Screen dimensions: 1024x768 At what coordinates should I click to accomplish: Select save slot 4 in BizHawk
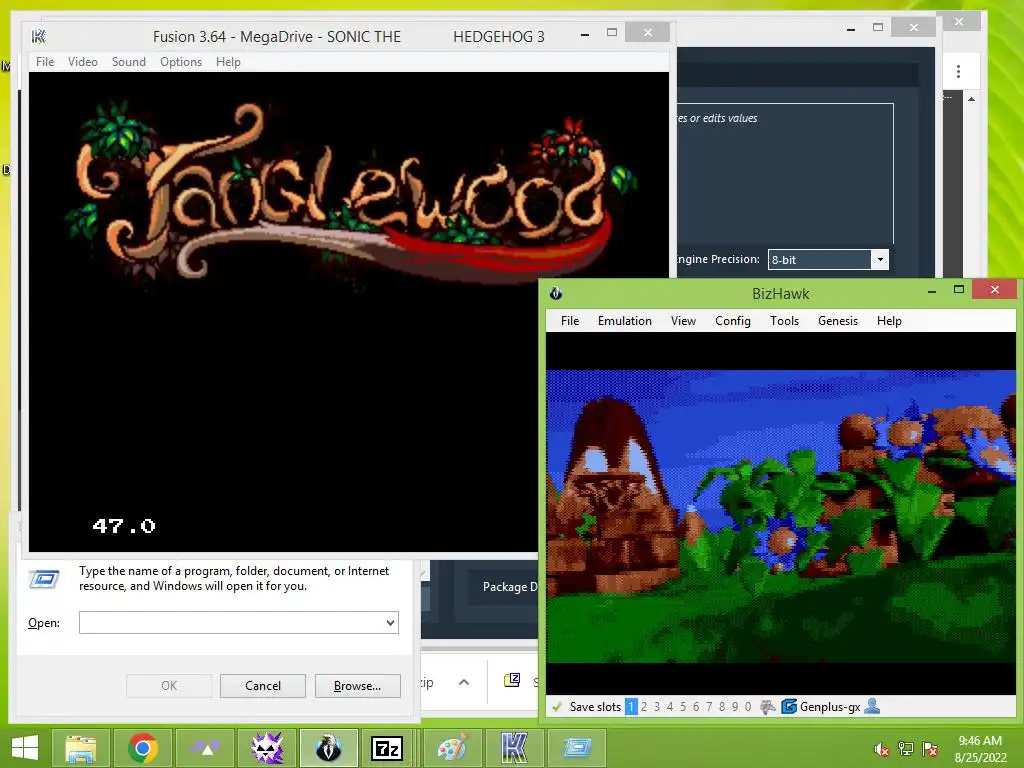tap(670, 707)
